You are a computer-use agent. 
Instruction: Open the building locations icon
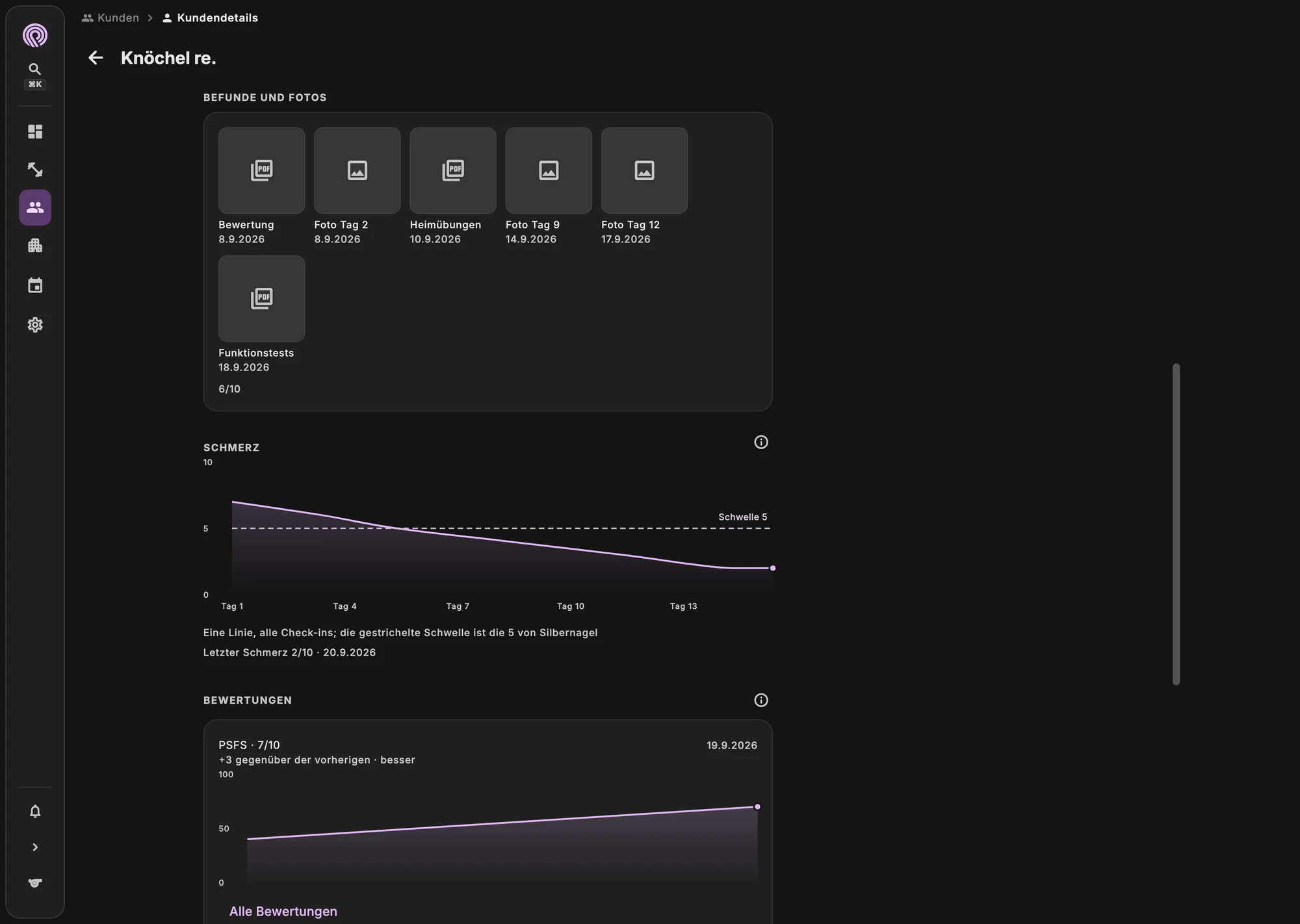pos(35,246)
